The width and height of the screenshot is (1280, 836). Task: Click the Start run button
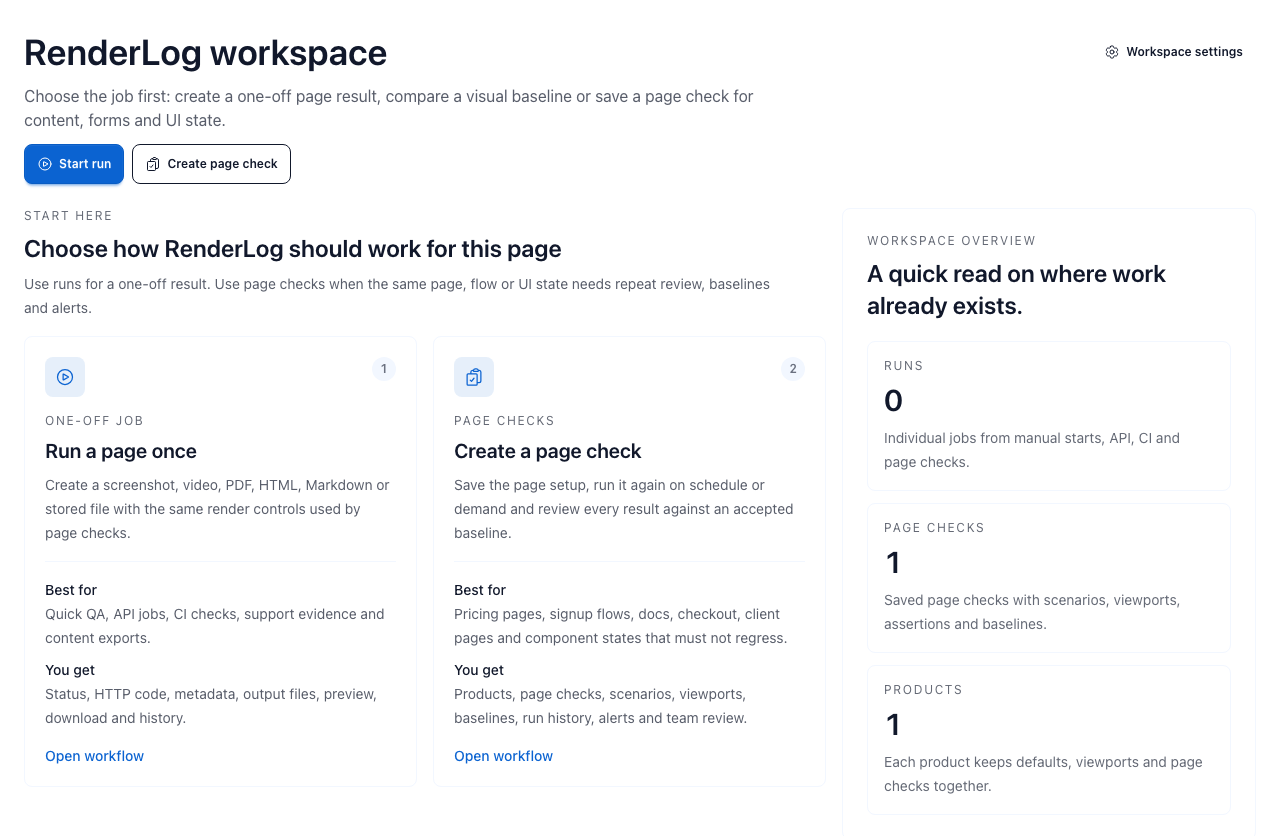[x=74, y=164]
